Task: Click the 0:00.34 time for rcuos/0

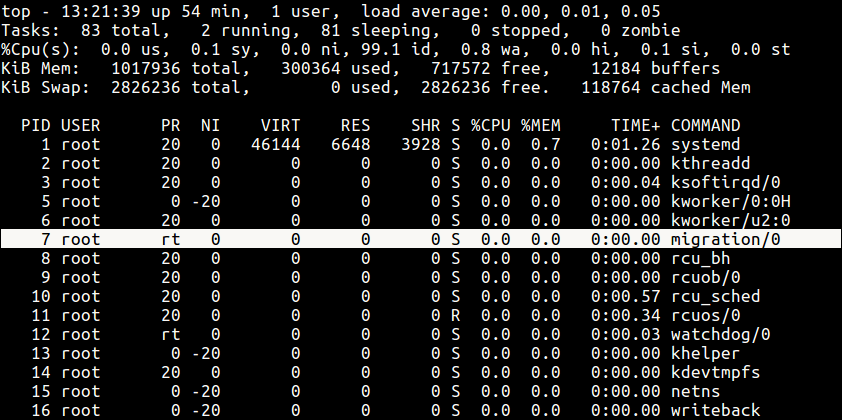Action: 626,315
